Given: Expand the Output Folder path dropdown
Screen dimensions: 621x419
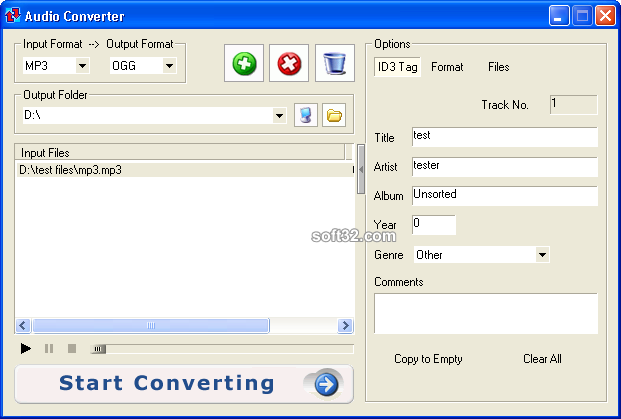Looking at the screenshot, I should pos(279,116).
